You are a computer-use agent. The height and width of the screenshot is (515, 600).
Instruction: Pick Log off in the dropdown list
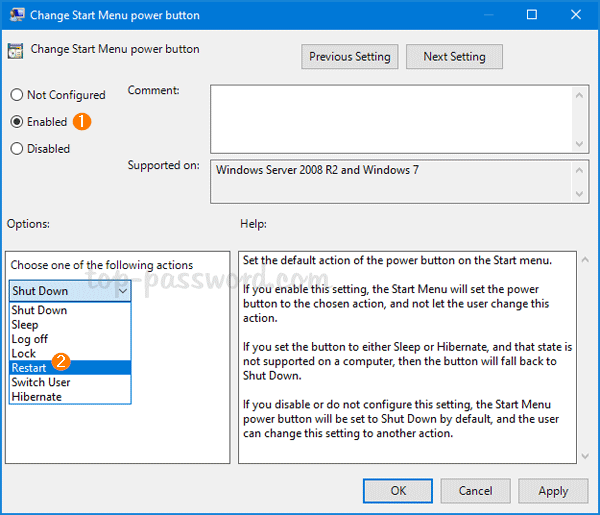(x=30, y=339)
